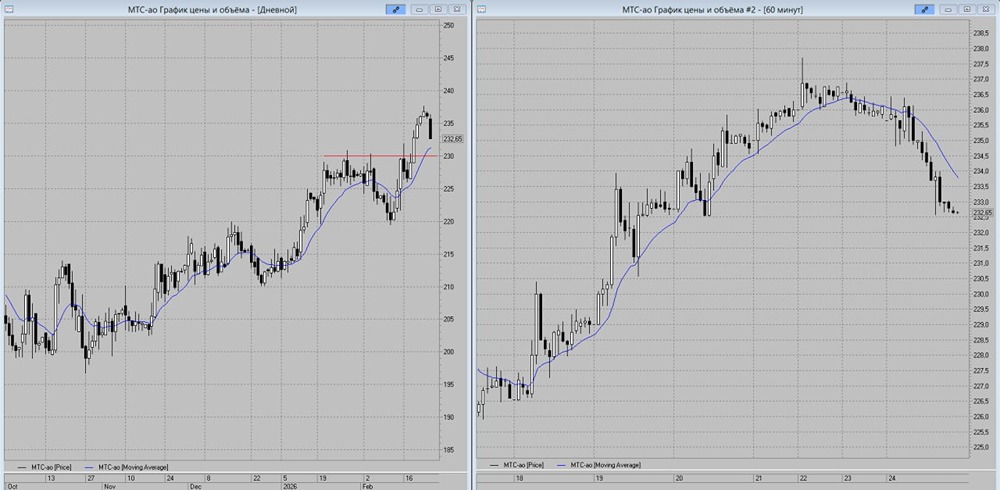This screenshot has height=490, width=1000.
Task: Open the daily chart window's system menu icon
Action: pos(9,10)
